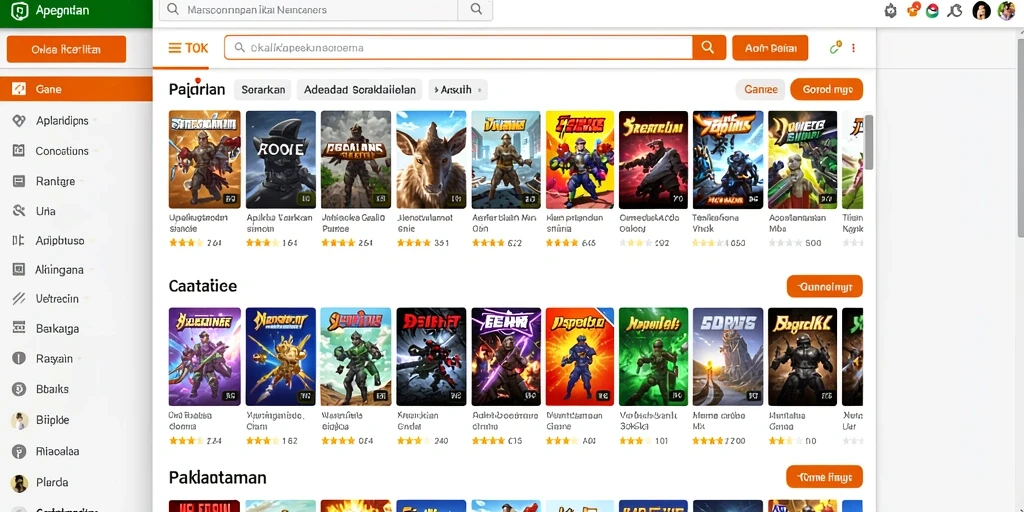Click the Rasyain sidebar icon
This screenshot has height=512, width=1024.
coord(19,359)
